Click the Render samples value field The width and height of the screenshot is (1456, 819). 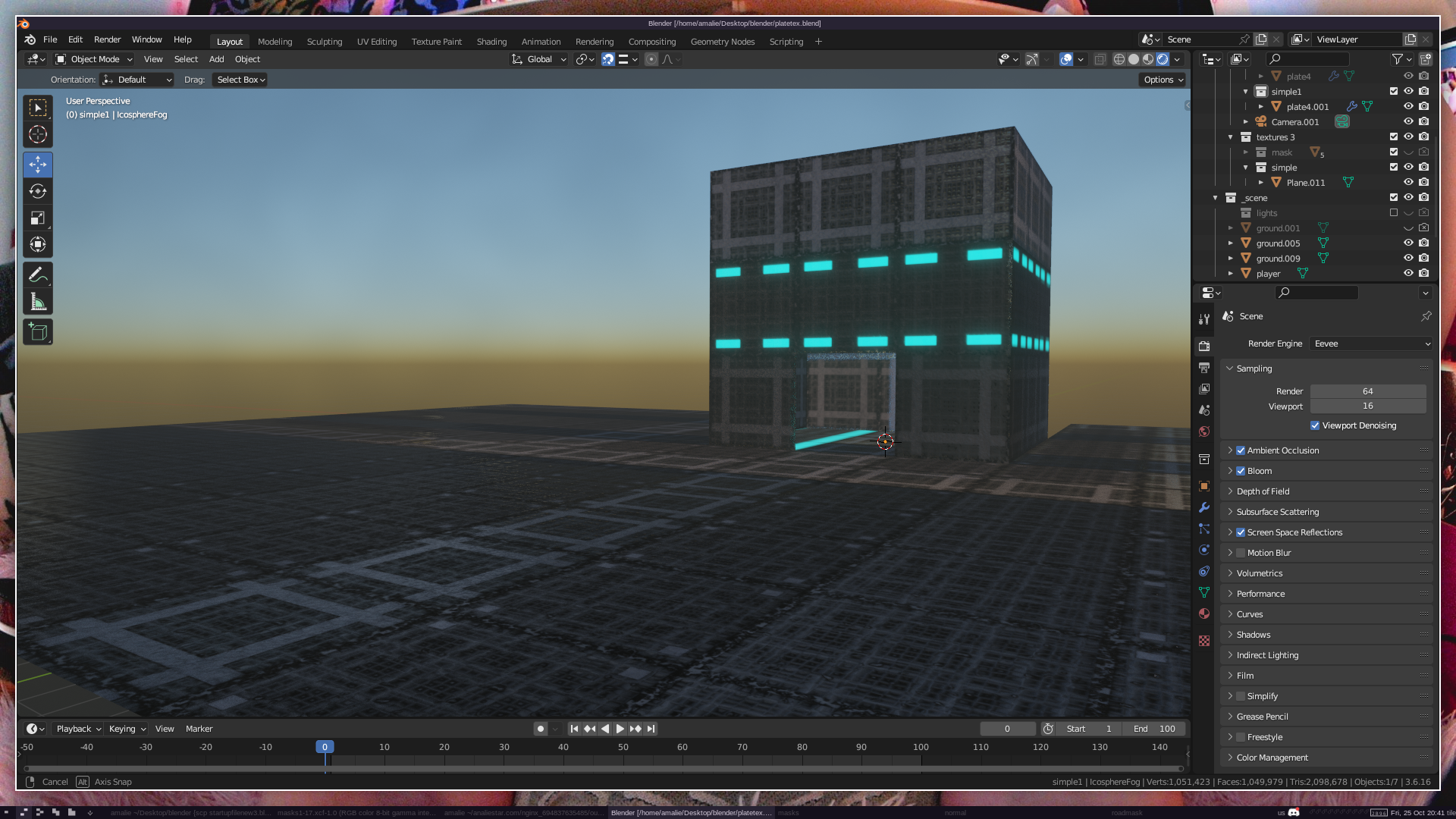click(x=1367, y=391)
